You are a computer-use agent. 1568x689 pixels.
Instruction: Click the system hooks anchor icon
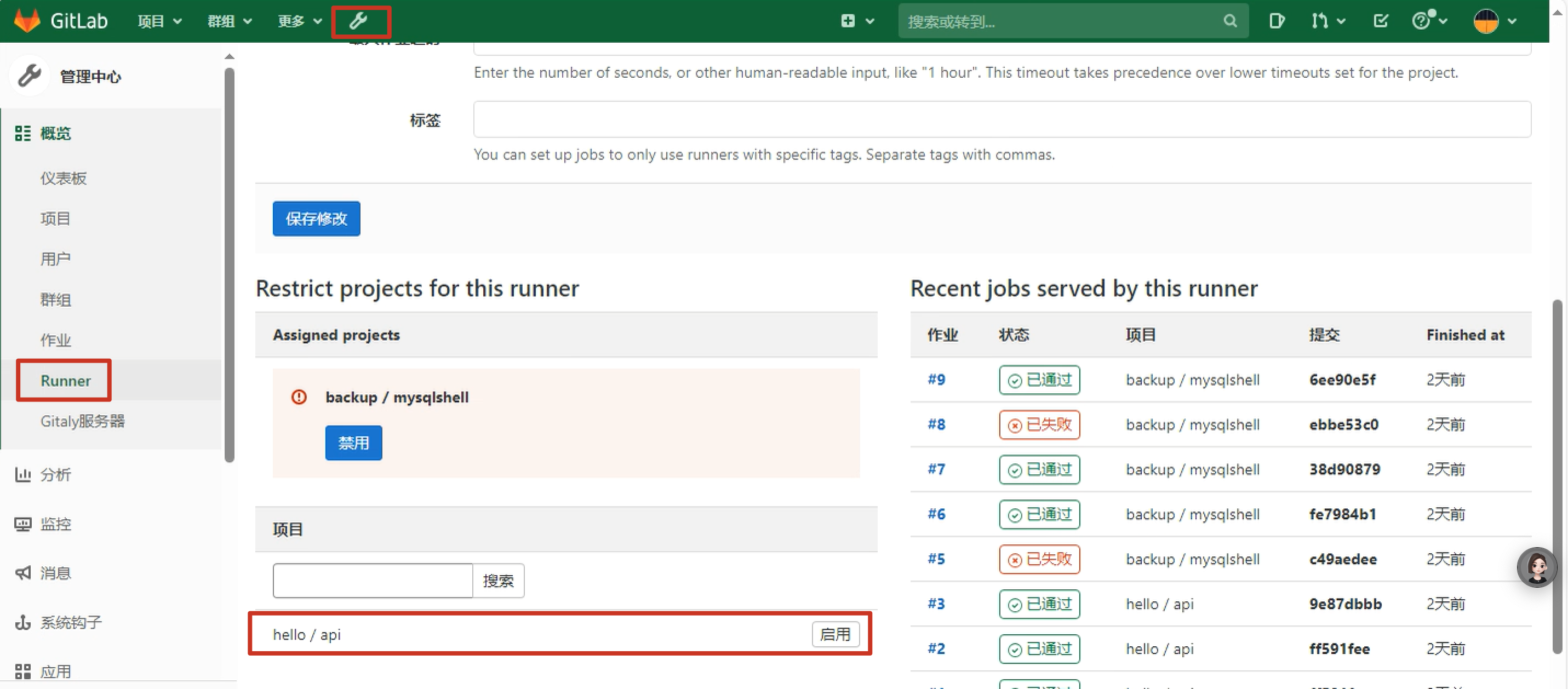[23, 622]
